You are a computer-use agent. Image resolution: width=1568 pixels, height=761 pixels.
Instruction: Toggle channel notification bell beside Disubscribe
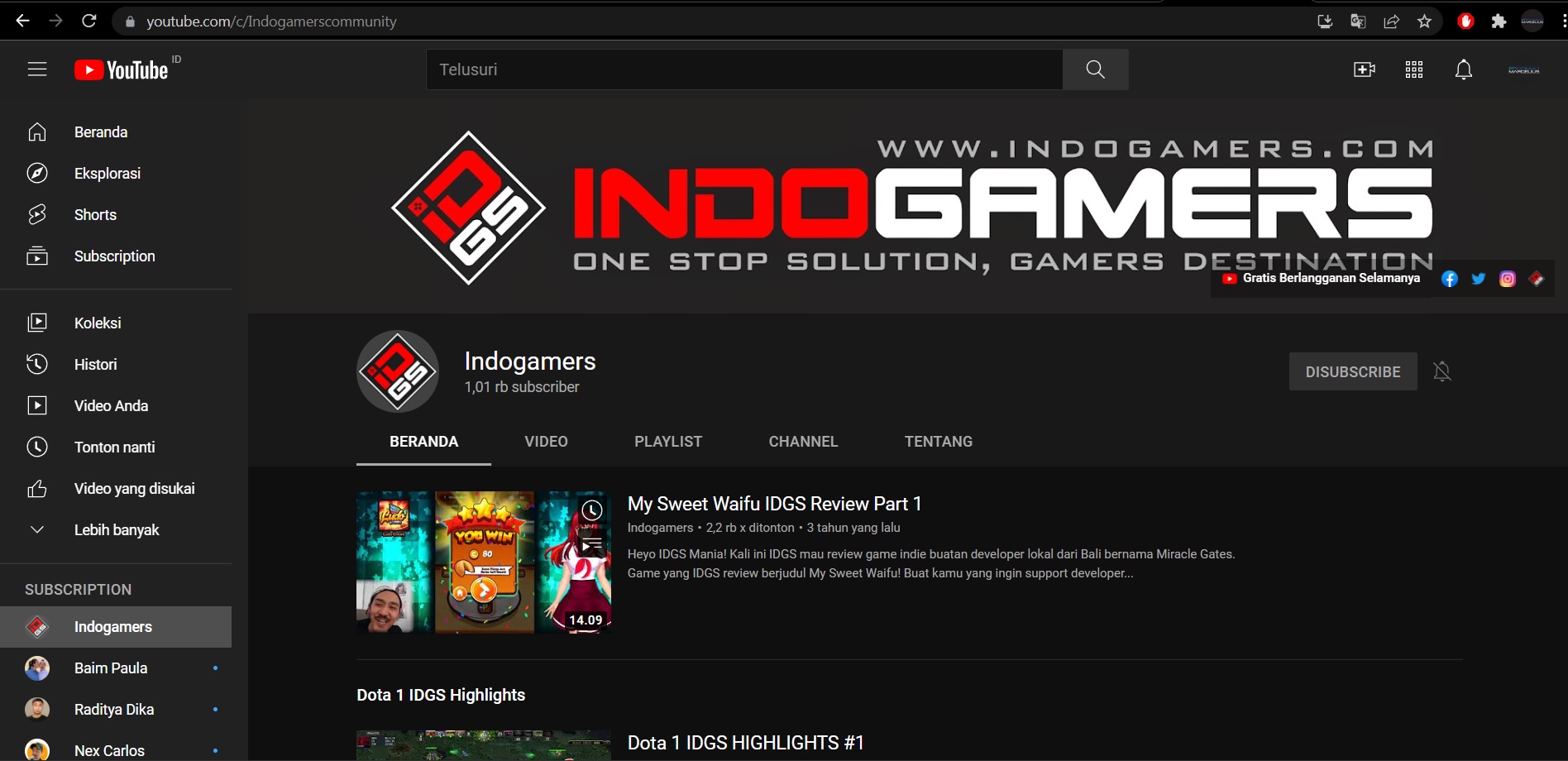click(x=1442, y=371)
